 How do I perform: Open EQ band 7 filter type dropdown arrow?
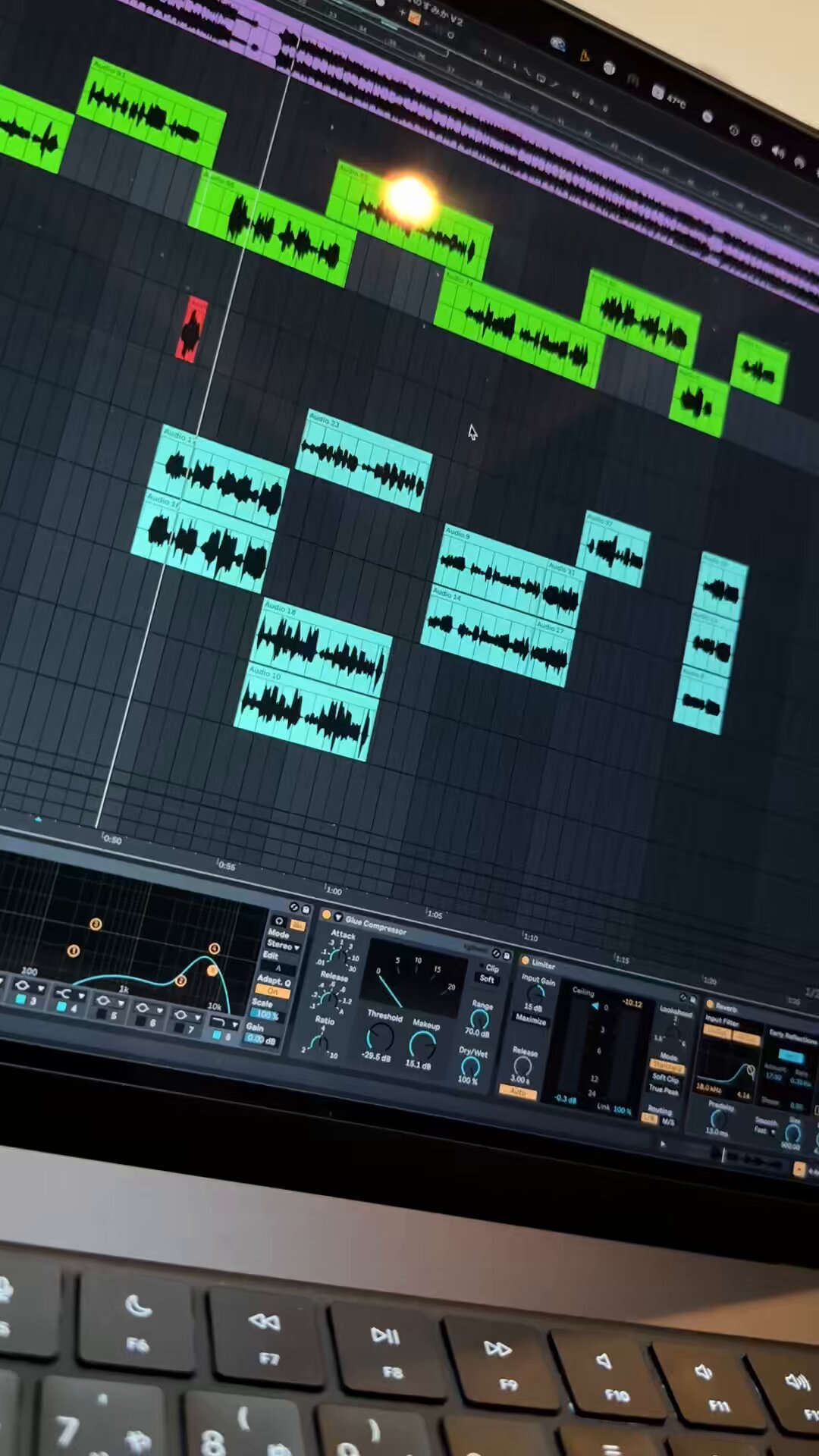point(198,1018)
